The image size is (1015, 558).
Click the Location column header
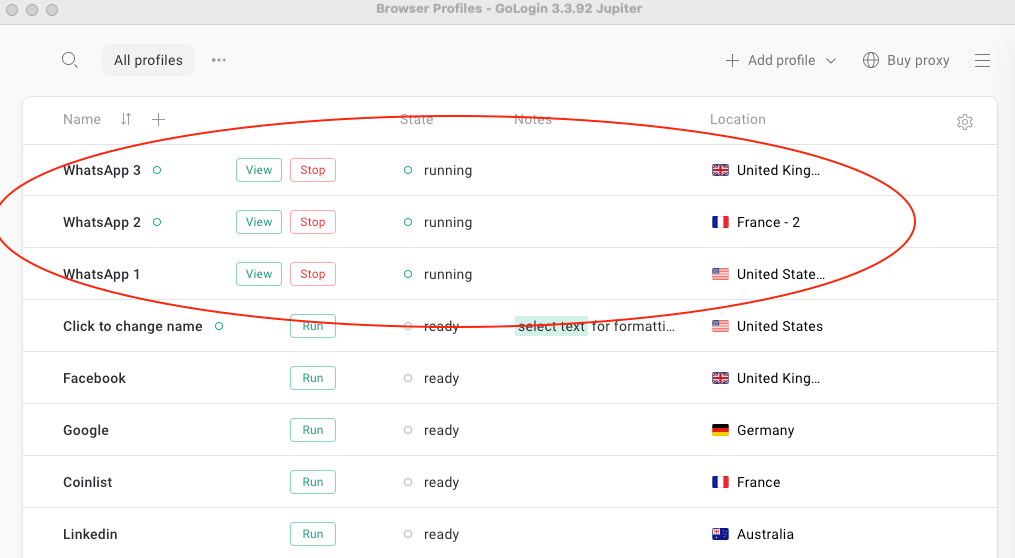pos(737,119)
